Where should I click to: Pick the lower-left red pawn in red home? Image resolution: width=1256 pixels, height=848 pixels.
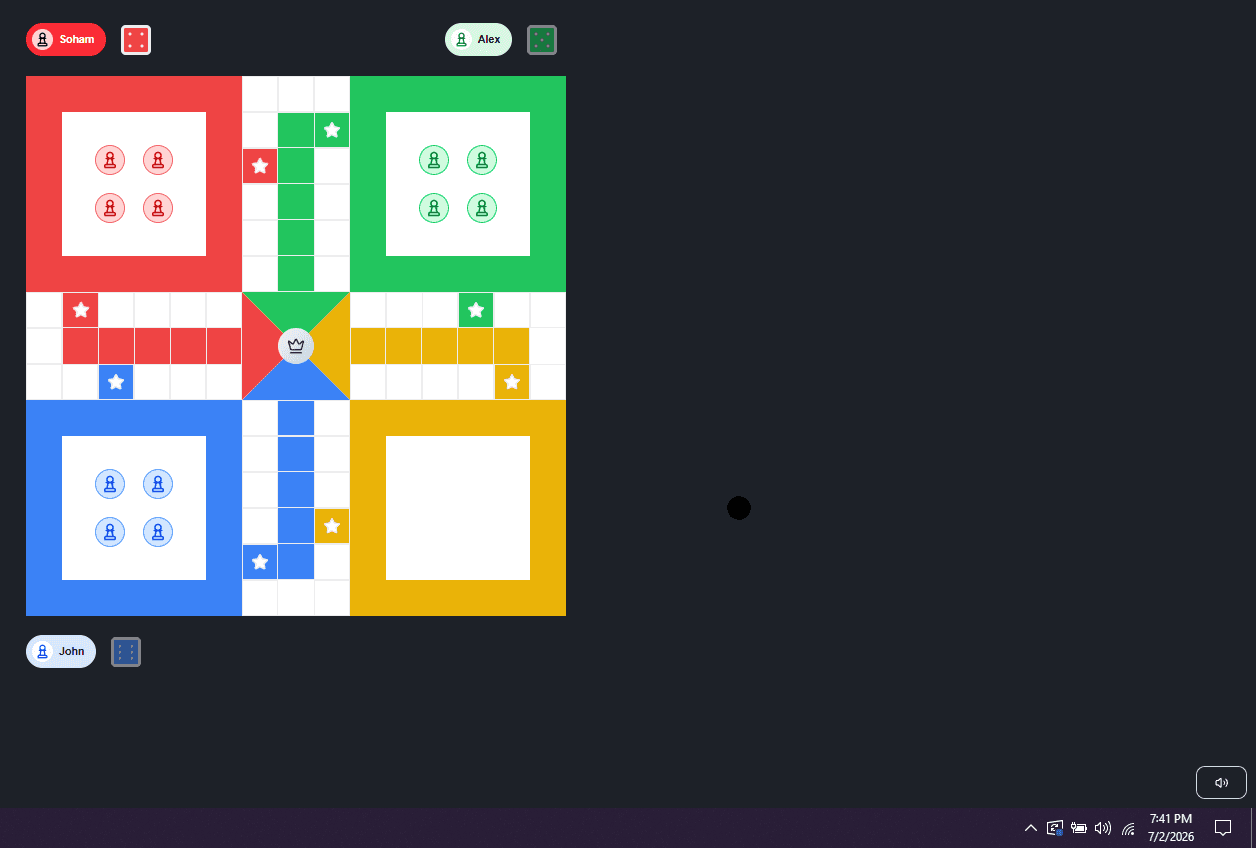[x=110, y=208]
